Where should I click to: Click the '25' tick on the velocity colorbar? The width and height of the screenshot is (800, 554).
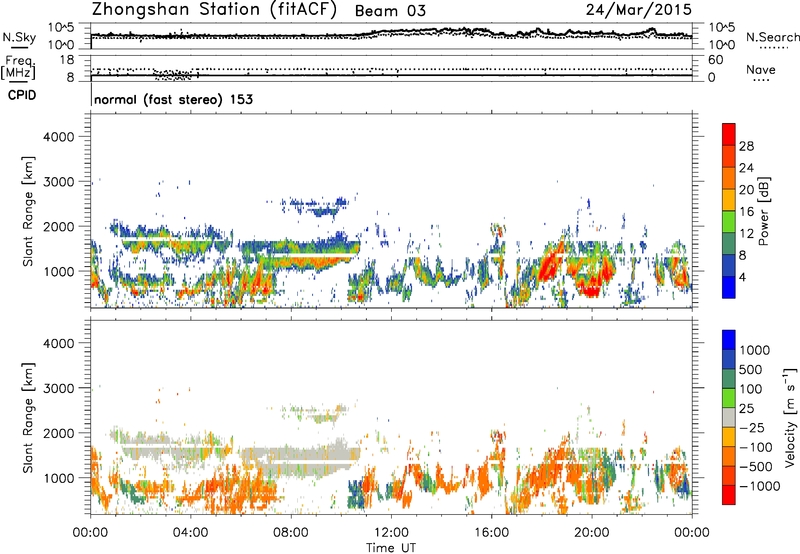(x=746, y=409)
